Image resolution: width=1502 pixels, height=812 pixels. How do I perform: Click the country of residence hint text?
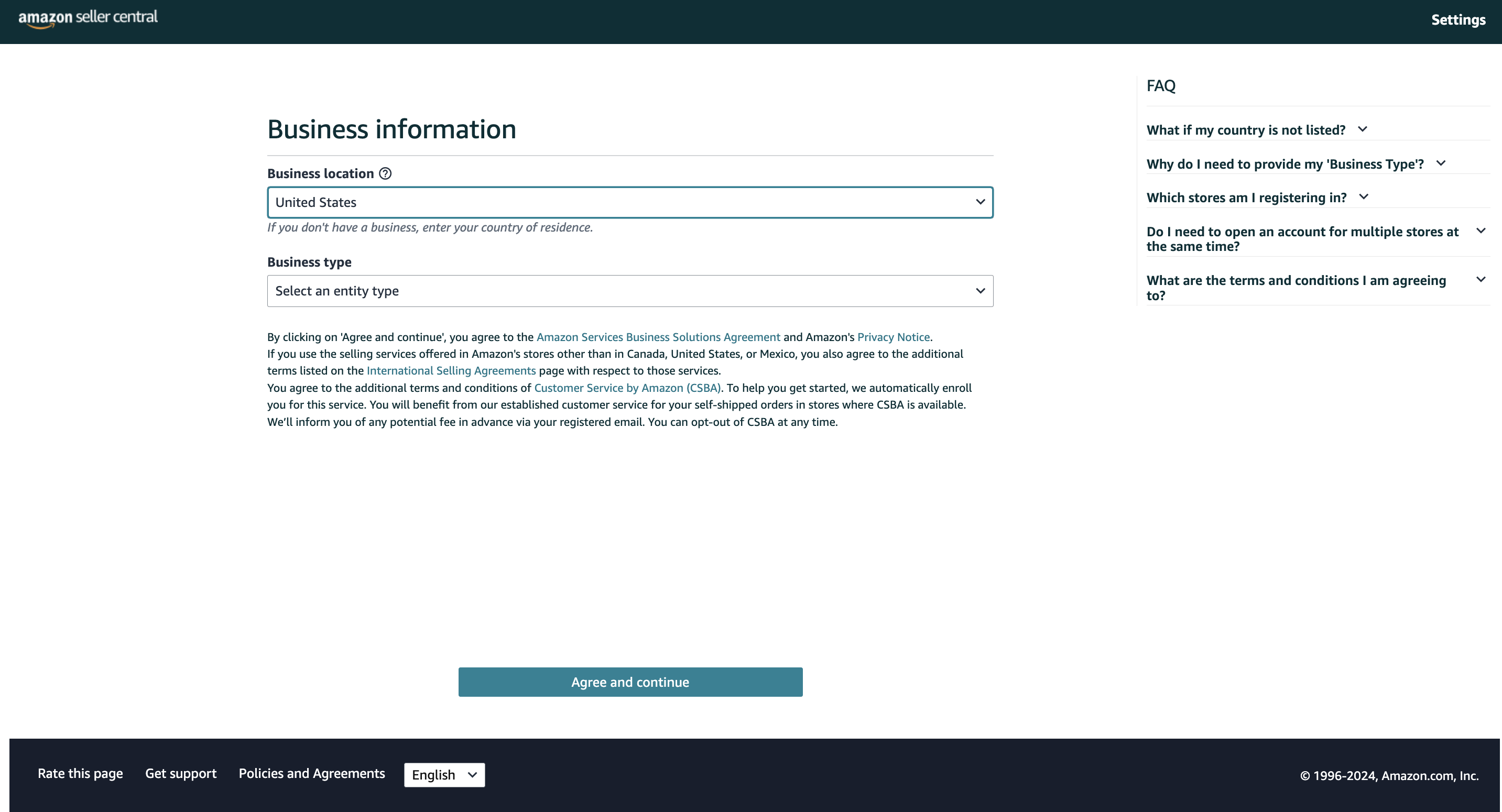[x=430, y=227]
